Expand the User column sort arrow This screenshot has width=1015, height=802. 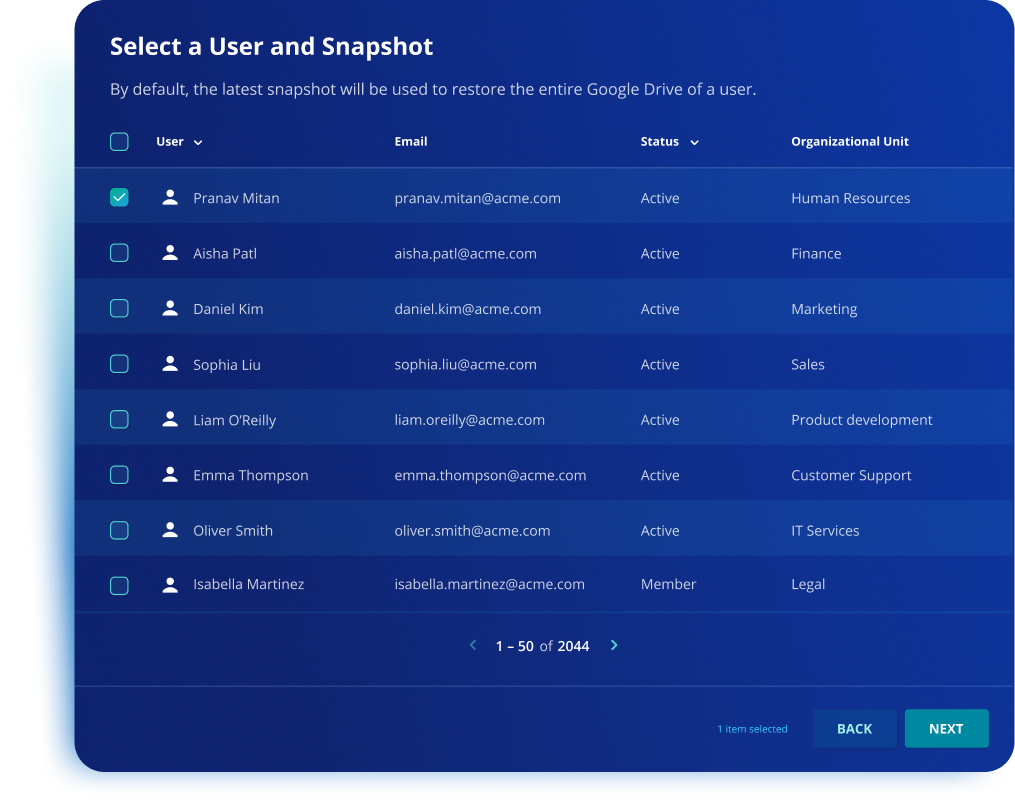[198, 143]
